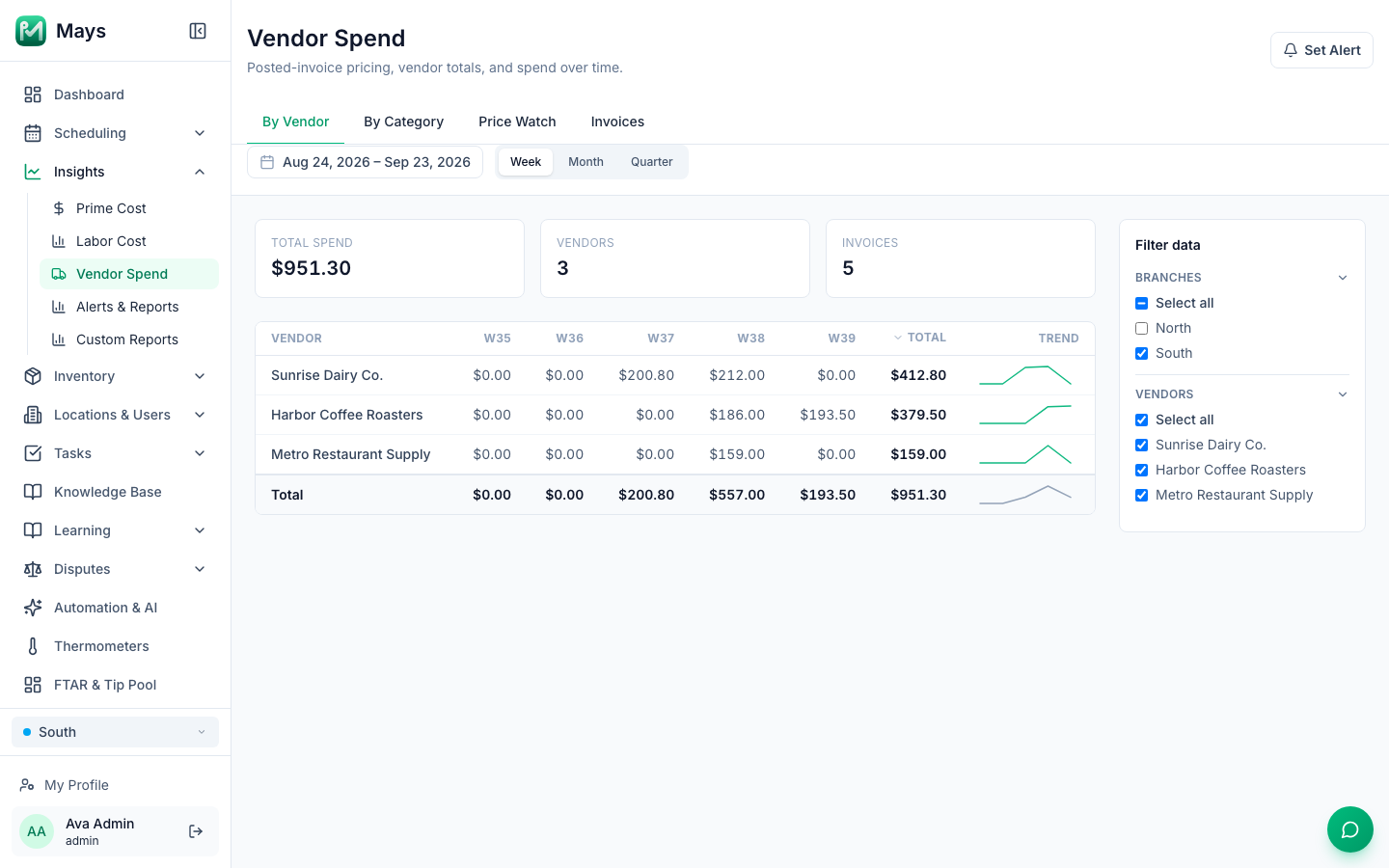Select the Week period view
Image resolution: width=1389 pixels, height=868 pixels.
coord(526,162)
